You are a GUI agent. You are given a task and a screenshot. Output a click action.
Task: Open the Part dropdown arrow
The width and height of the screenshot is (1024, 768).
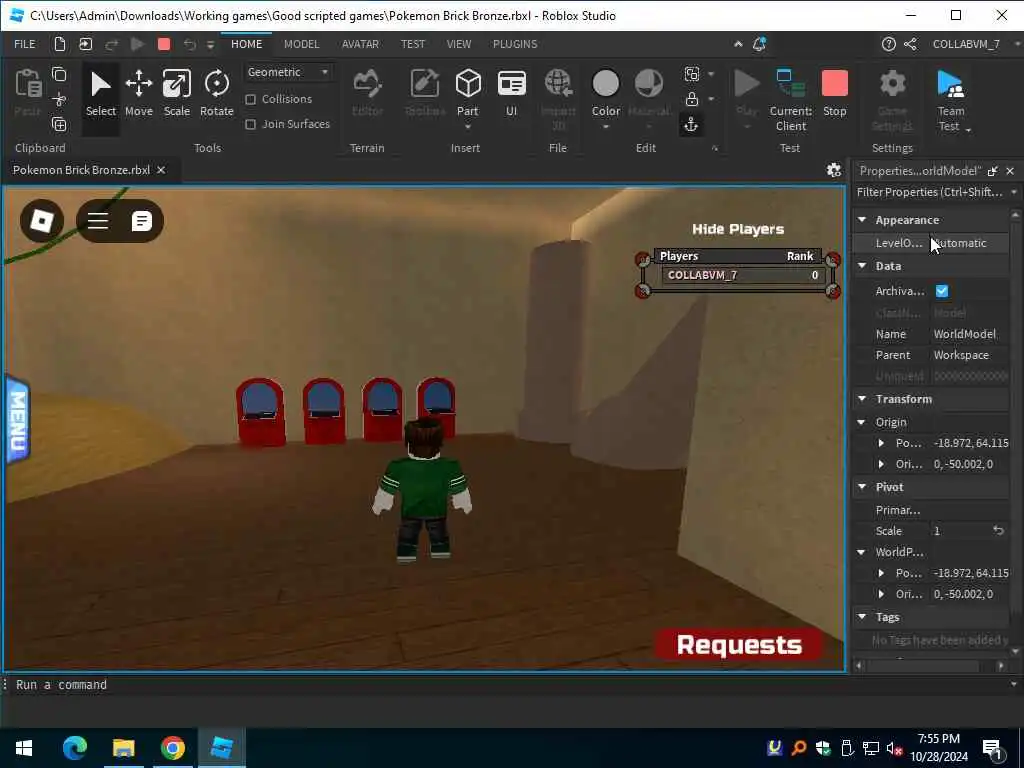point(468,126)
